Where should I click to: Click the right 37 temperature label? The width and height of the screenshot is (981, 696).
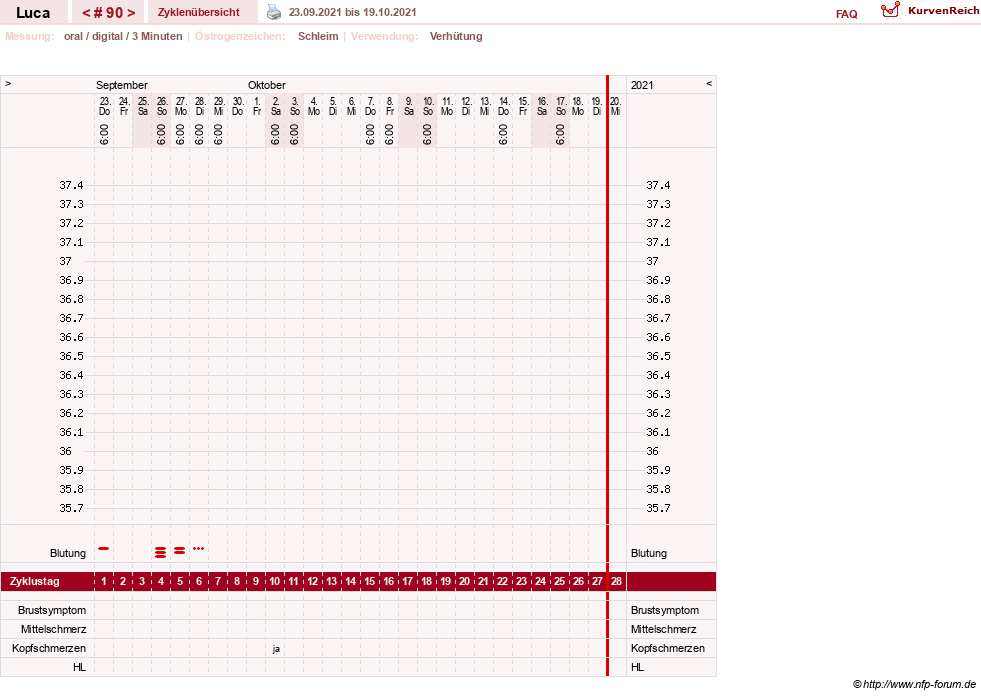(652, 261)
